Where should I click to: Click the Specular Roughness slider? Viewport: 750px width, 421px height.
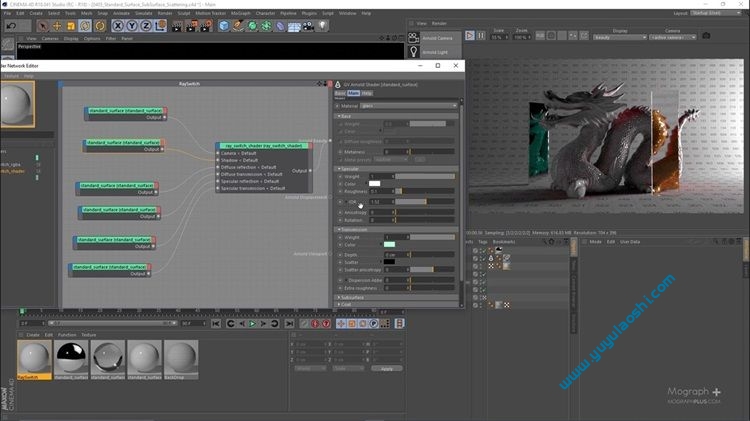425,191
